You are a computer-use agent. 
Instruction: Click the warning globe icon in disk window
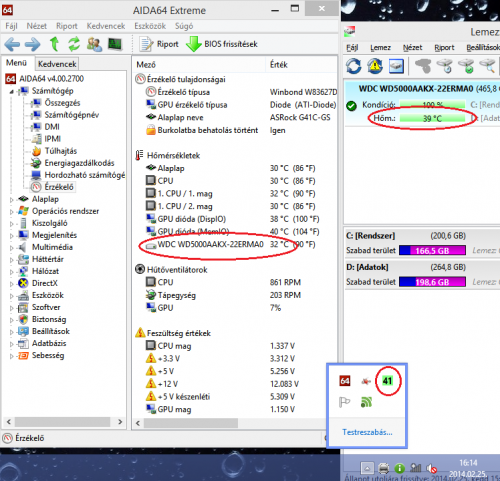[x=375, y=66]
